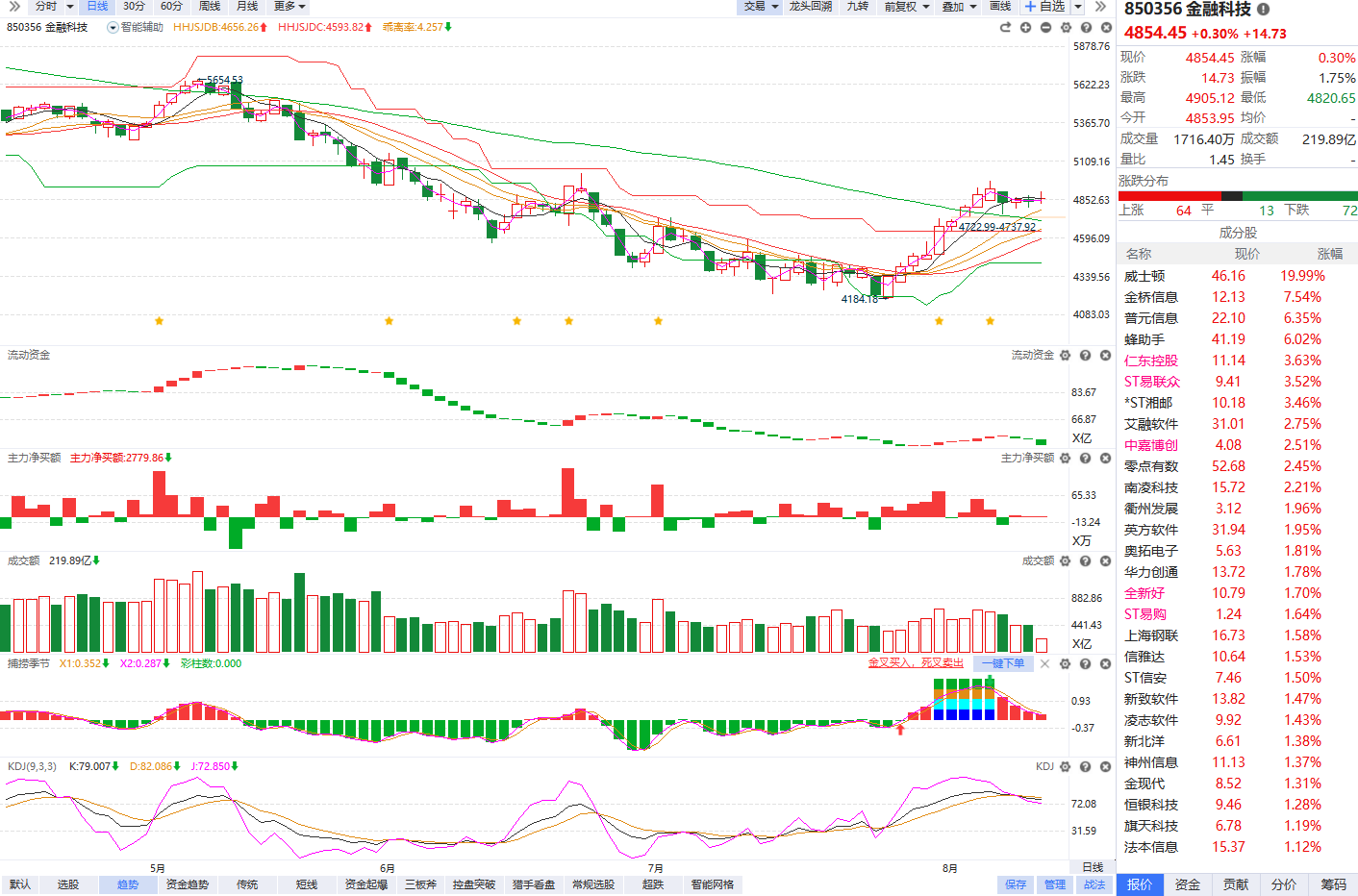The width and height of the screenshot is (1358, 896).
Task: Expand the 更多 period dropdown
Action: (x=289, y=6)
